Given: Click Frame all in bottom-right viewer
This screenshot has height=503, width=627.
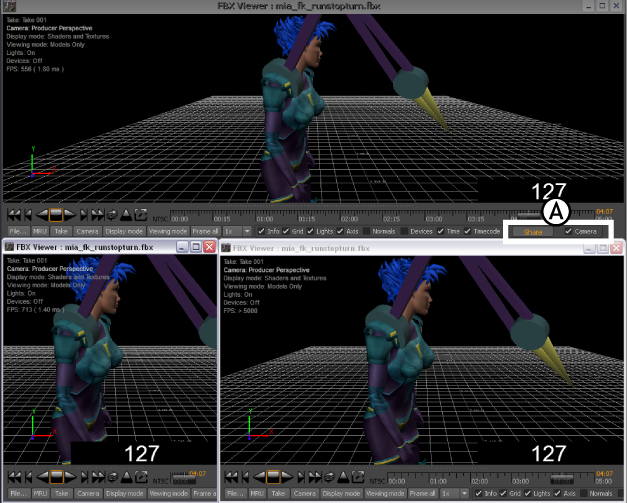Looking at the screenshot, I should click(423, 493).
